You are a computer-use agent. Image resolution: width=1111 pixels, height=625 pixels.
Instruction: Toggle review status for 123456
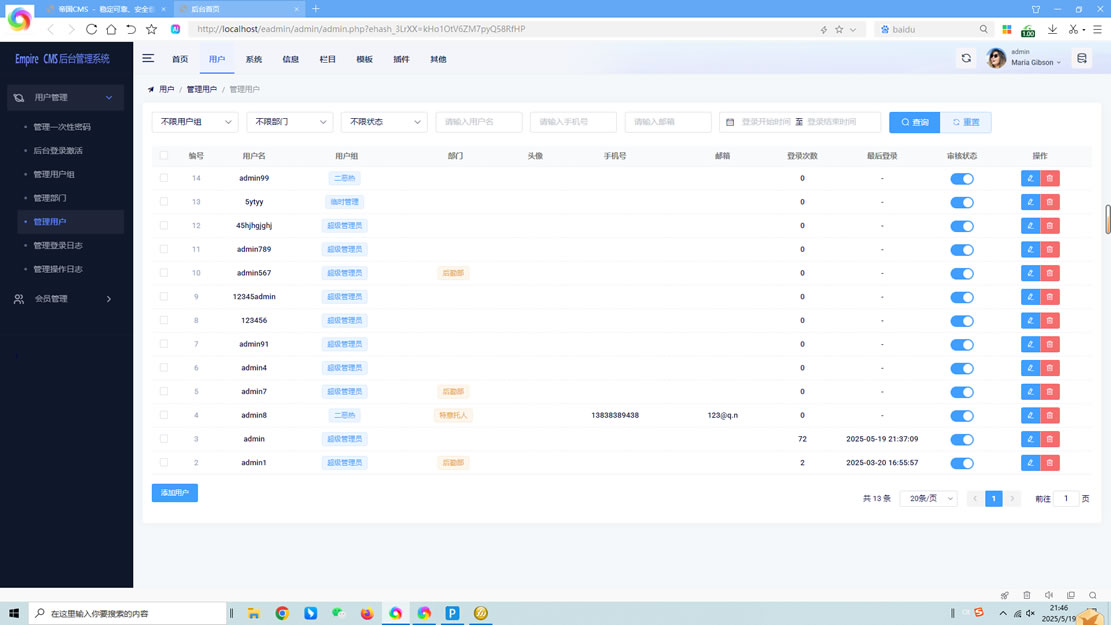click(961, 321)
